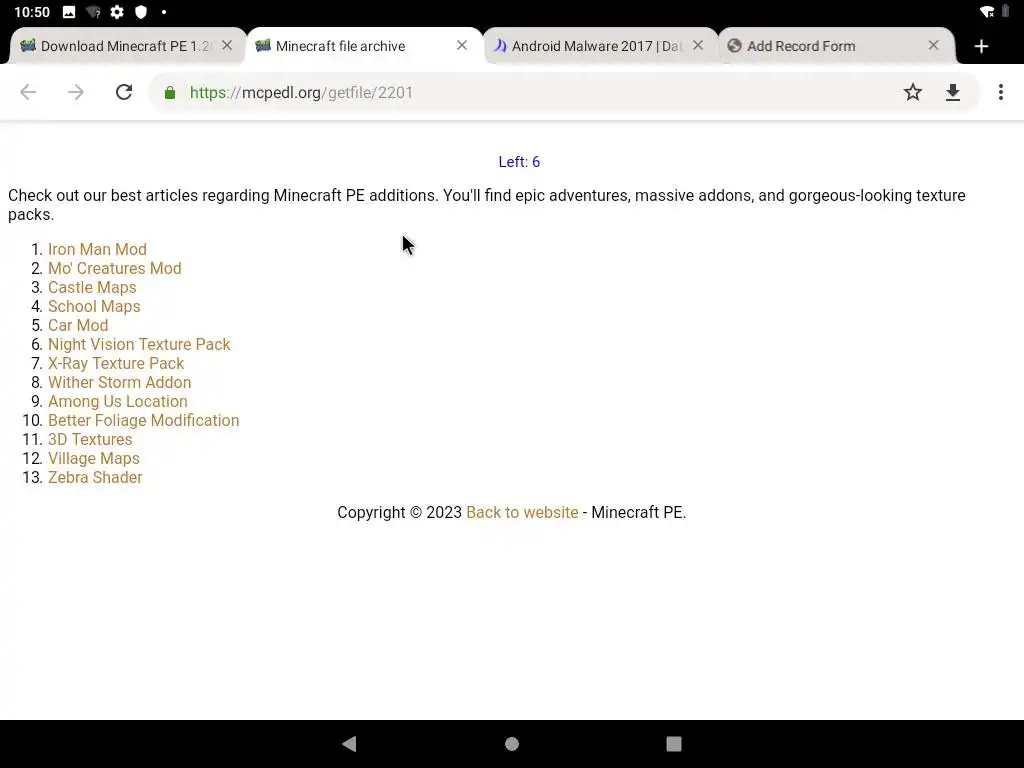This screenshot has height=768, width=1024.
Task: Click the Back to website link
Action: point(522,512)
